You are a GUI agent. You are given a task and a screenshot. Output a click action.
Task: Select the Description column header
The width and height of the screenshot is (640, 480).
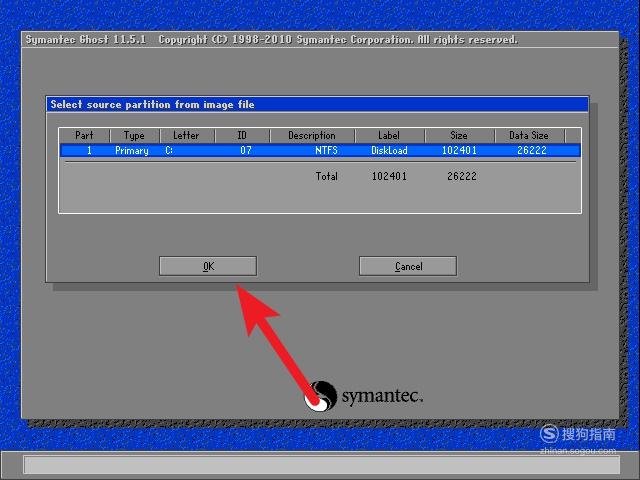pos(312,136)
